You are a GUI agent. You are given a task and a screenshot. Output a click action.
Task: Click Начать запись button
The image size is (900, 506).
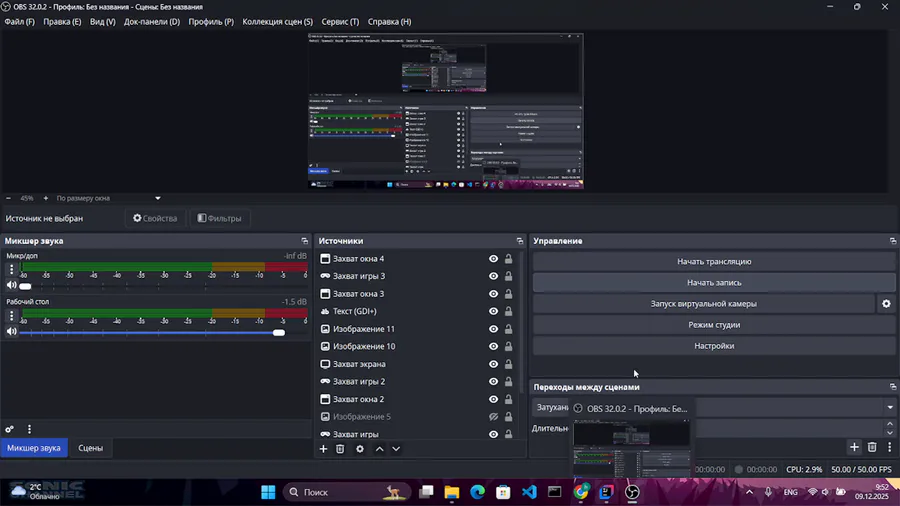(714, 283)
